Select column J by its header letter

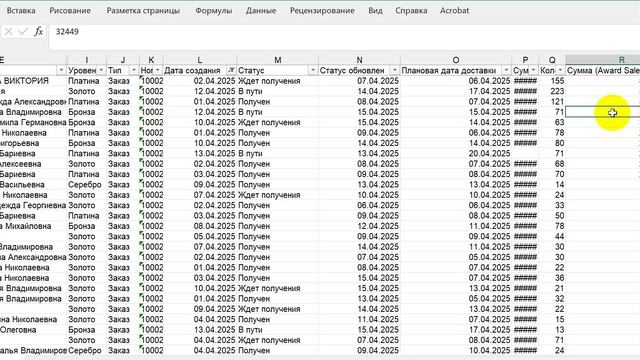click(x=123, y=60)
